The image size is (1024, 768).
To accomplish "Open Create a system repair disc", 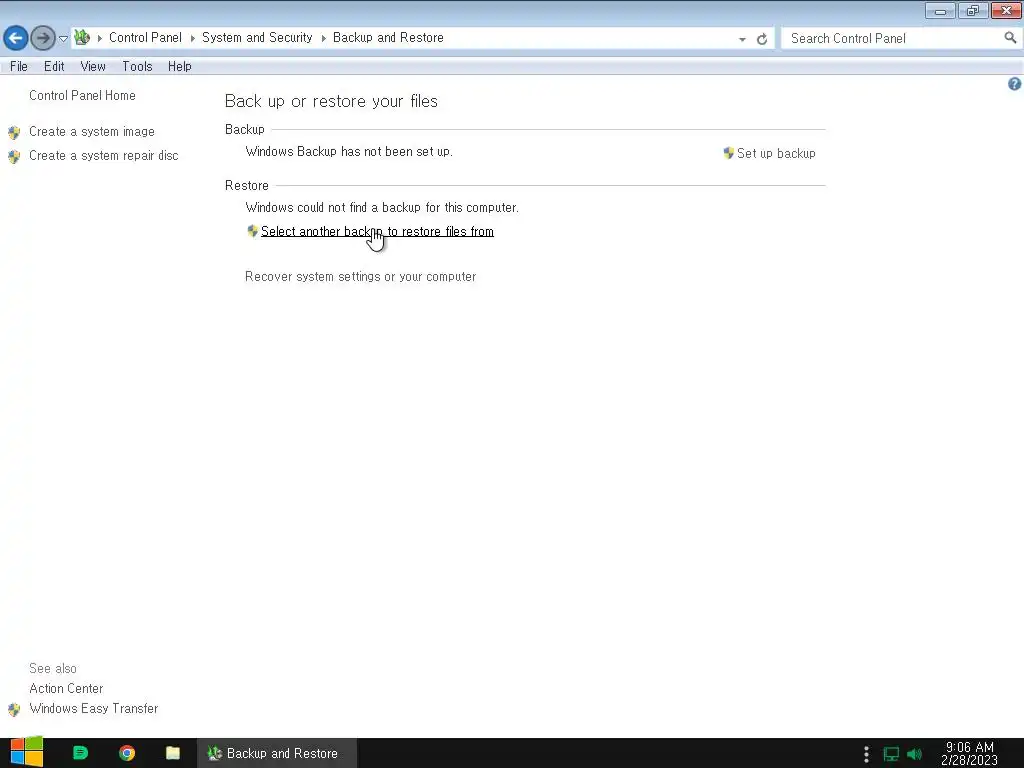I will click(104, 155).
